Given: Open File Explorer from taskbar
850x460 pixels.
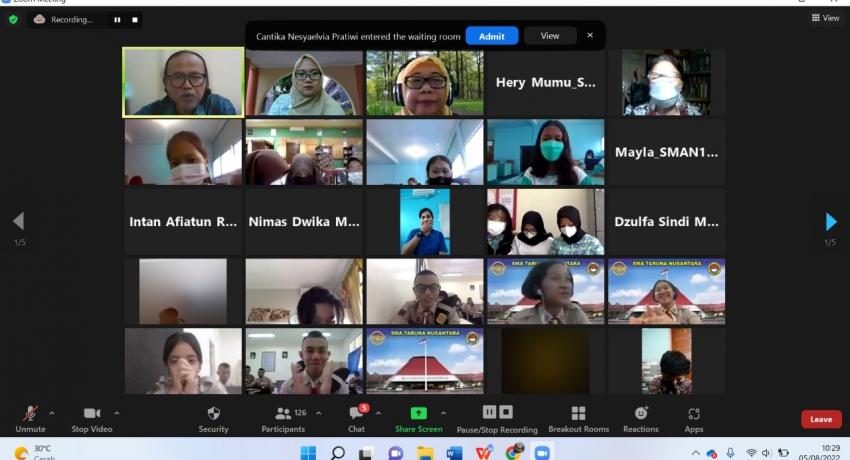Looking at the screenshot, I should [425, 452].
